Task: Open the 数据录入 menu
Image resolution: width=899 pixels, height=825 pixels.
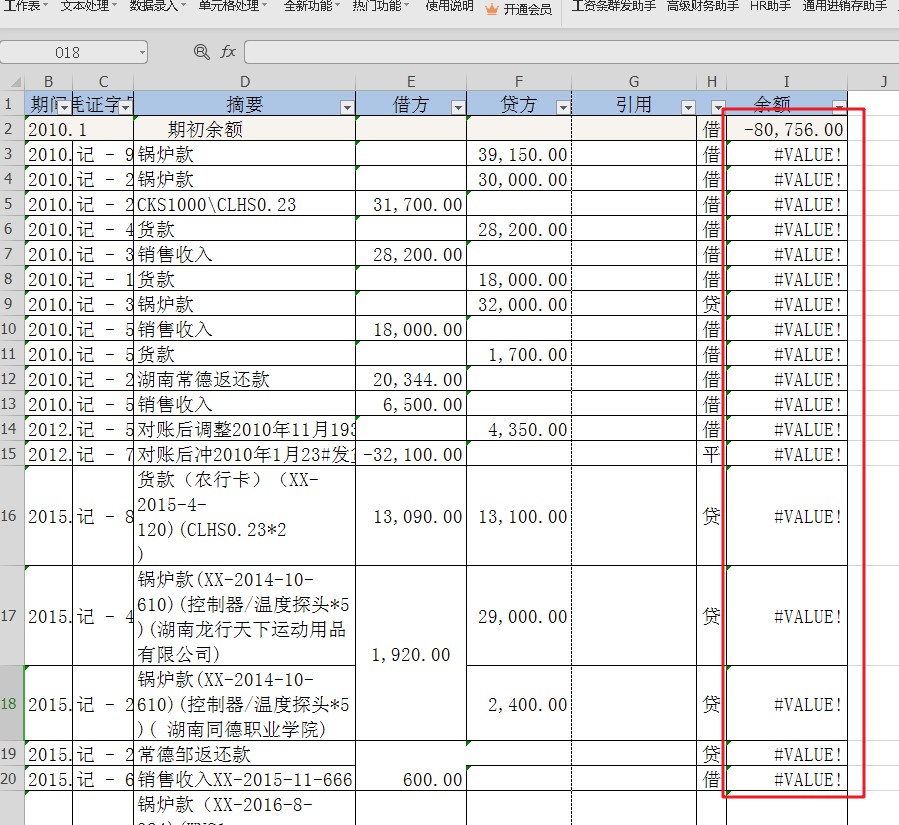Action: (155, 8)
